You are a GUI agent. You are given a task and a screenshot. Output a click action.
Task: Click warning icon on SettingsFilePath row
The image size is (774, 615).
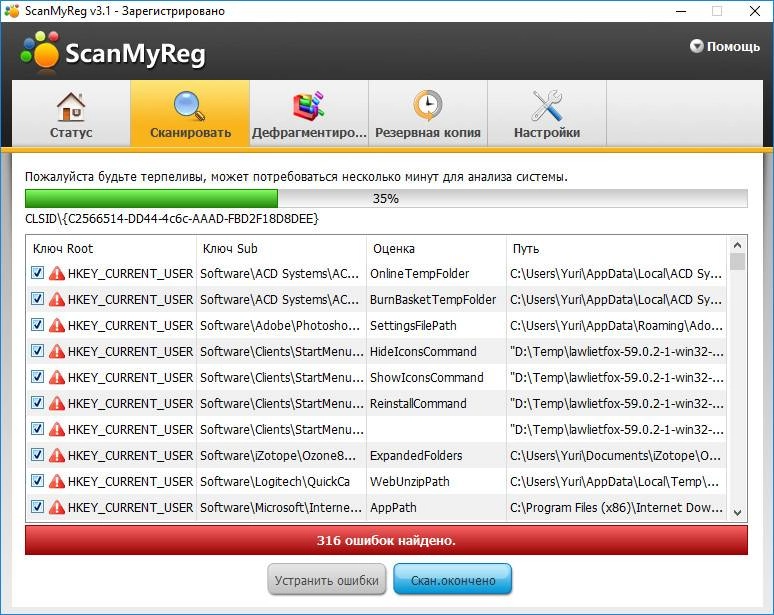coord(57,325)
